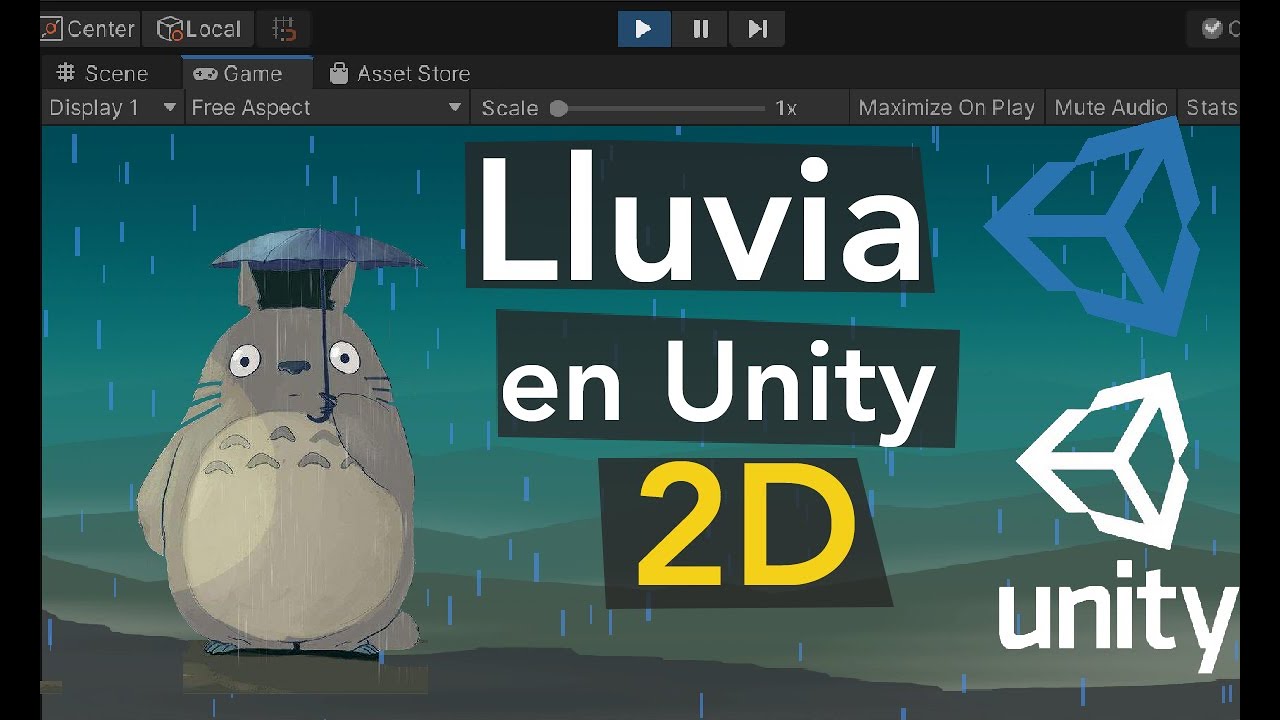Toggle the grid snapping icon
Screen dimensions: 1280x720
click(x=284, y=29)
